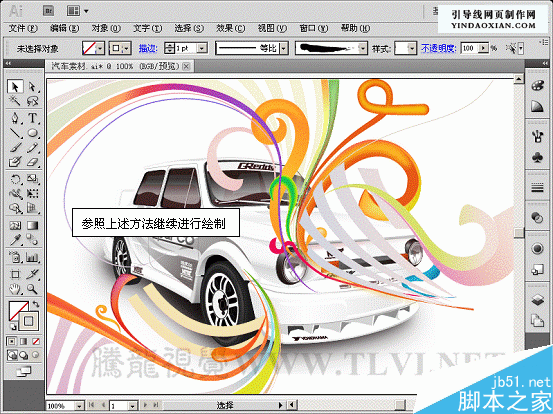Change screen mode button in toolbox
553x414 pixels.
pos(23,371)
